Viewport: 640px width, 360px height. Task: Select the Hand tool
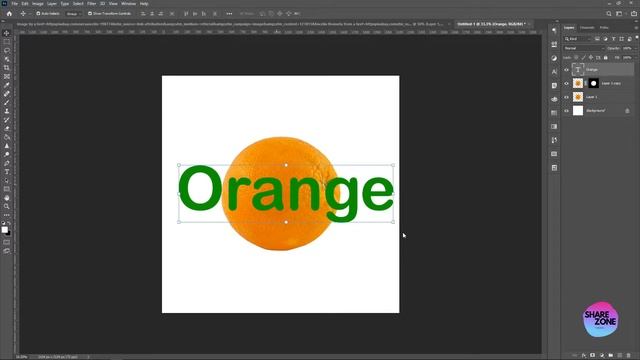[x=7, y=198]
